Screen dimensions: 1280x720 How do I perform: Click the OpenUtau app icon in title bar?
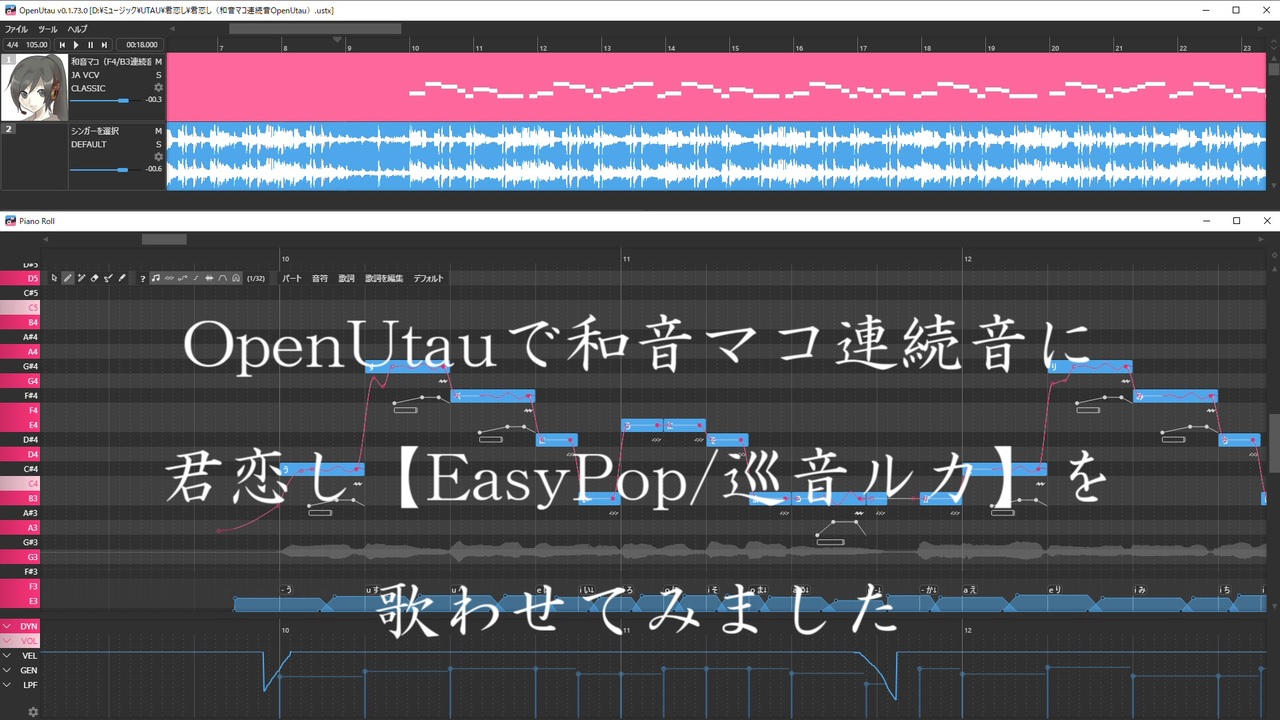click(10, 10)
